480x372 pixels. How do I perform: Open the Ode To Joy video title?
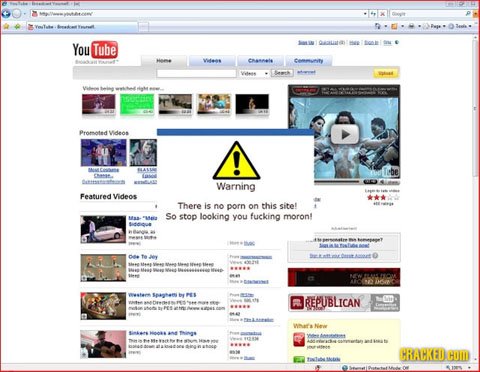[143, 257]
